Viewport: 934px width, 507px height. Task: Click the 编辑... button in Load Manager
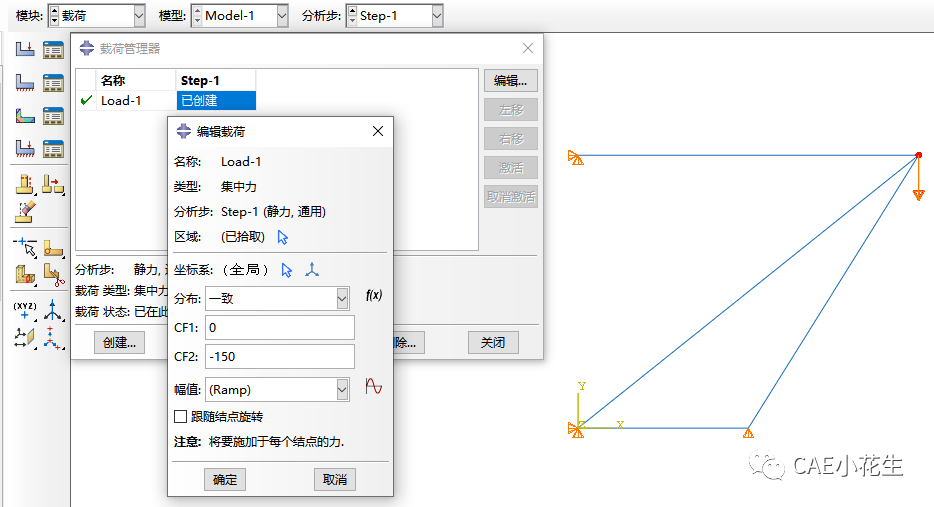coord(510,80)
